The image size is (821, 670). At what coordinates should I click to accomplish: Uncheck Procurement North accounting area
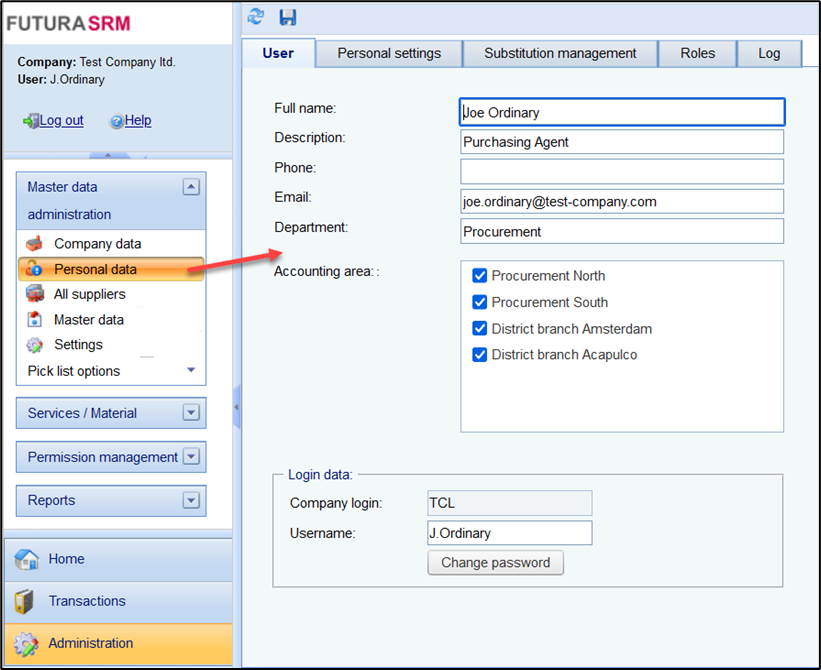coord(479,276)
